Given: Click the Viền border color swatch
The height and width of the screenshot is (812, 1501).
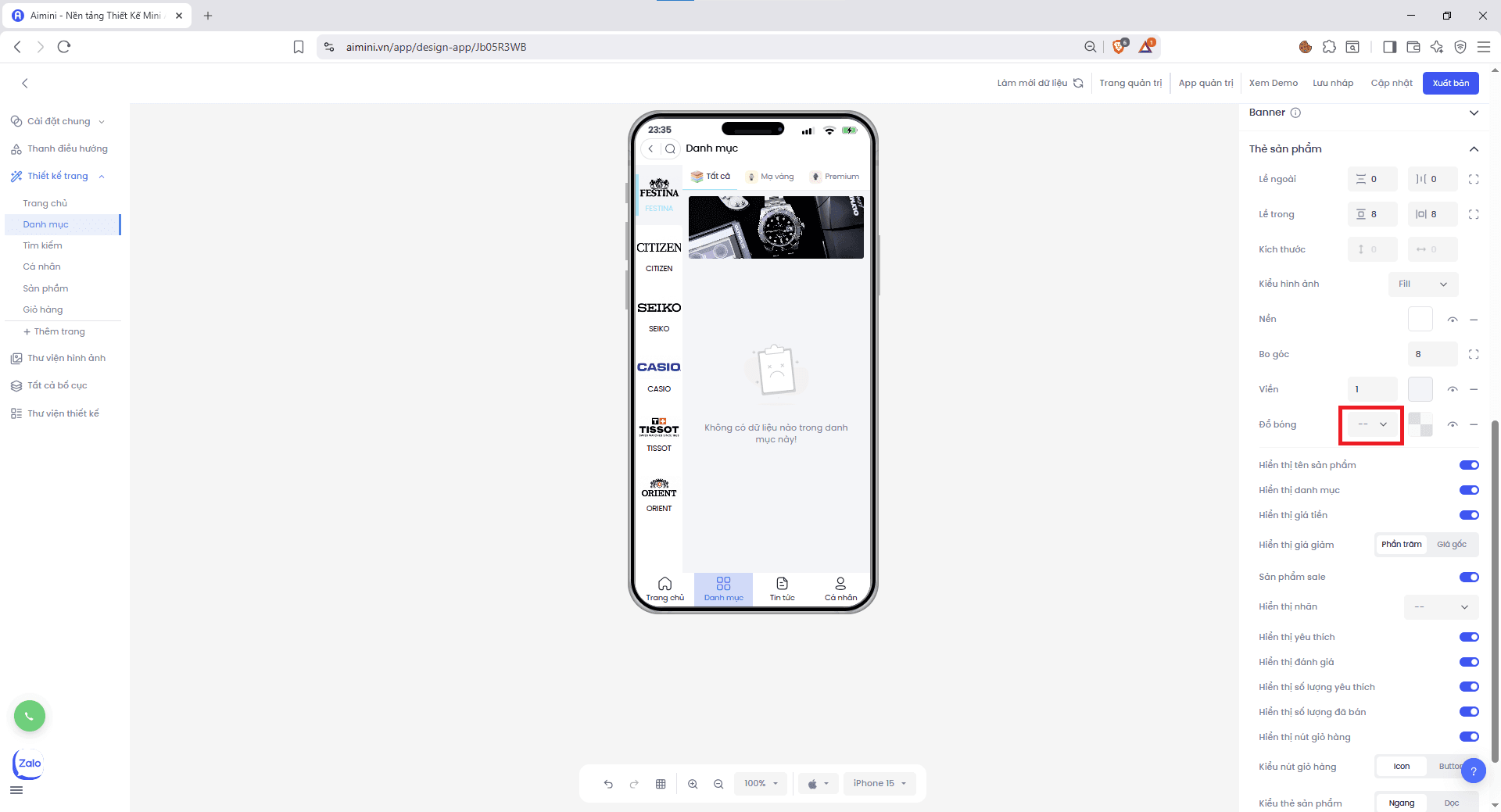Looking at the screenshot, I should [x=1420, y=389].
